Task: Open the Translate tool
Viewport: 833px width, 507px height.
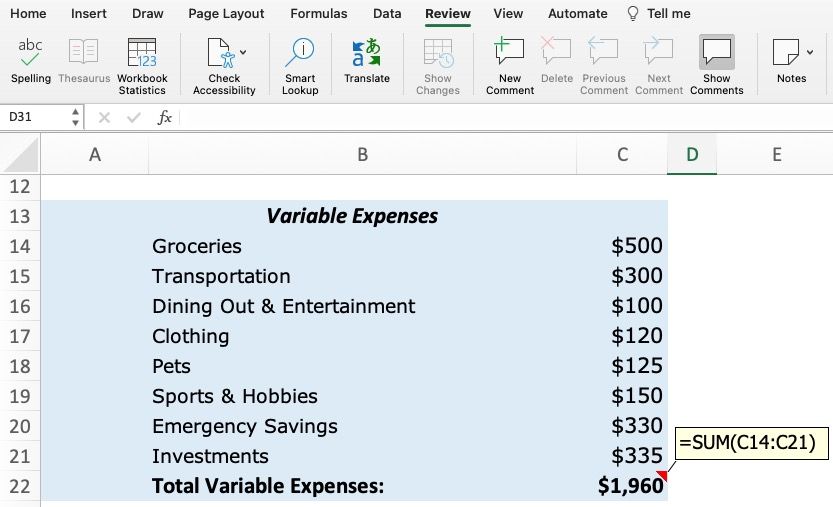Action: (x=367, y=61)
